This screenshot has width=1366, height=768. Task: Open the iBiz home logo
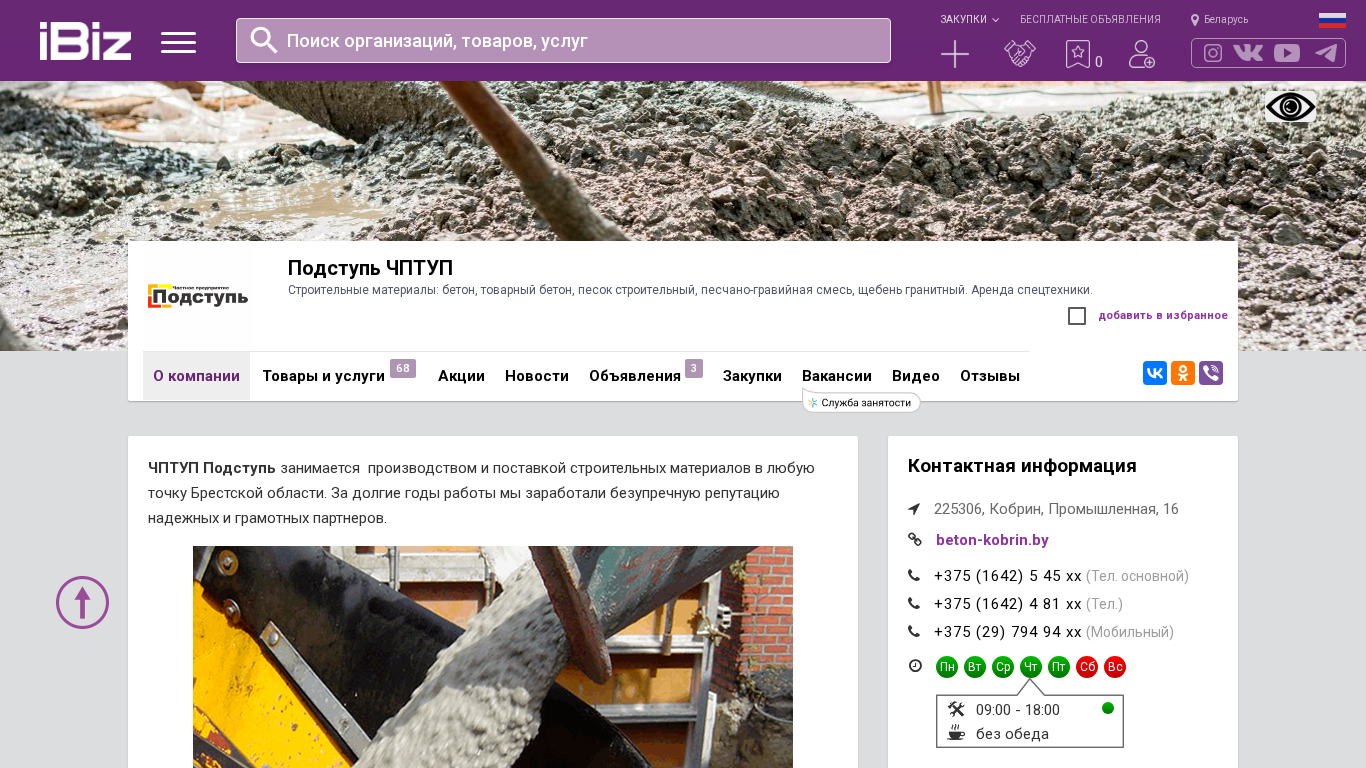pyautogui.click(x=85, y=41)
